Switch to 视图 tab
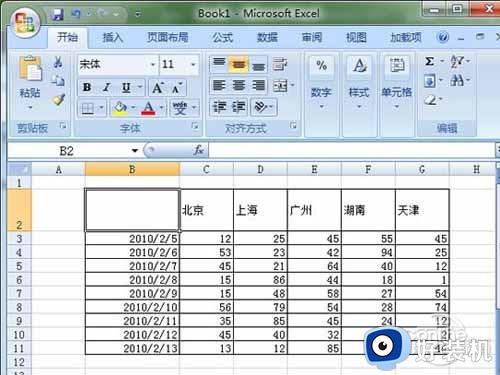The image size is (500, 375). point(356,37)
